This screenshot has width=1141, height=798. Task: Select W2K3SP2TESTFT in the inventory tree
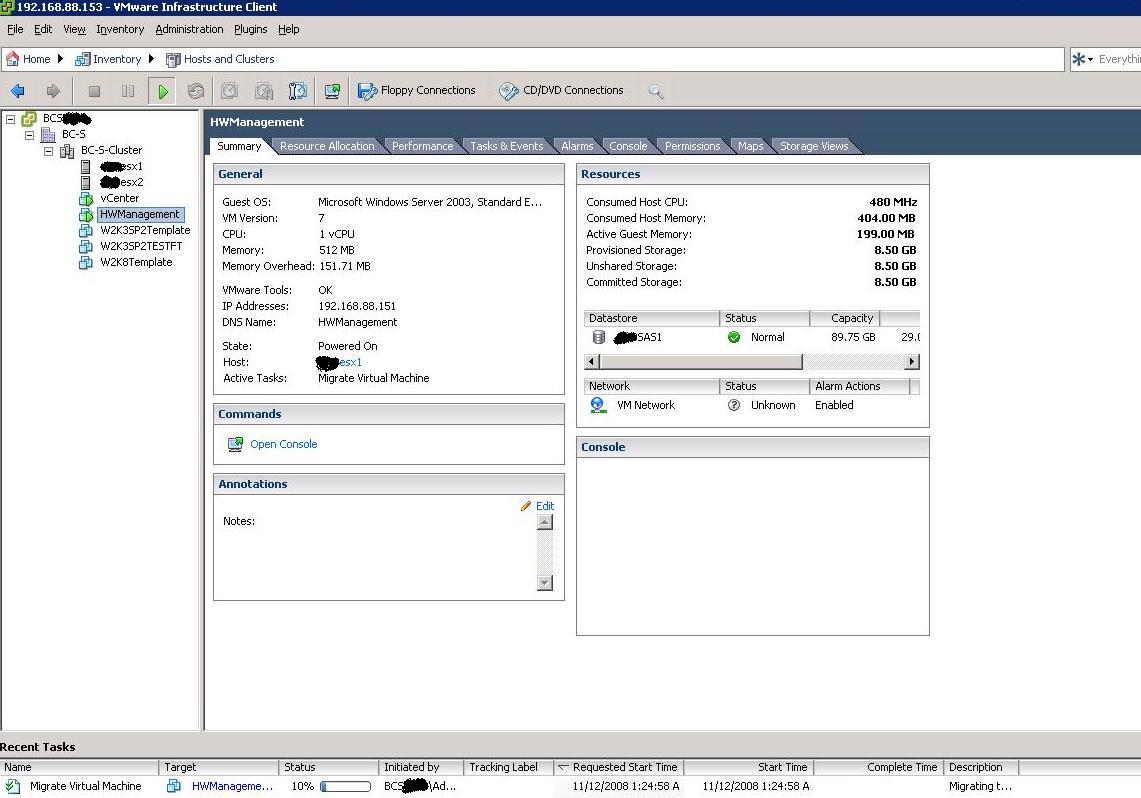(141, 247)
